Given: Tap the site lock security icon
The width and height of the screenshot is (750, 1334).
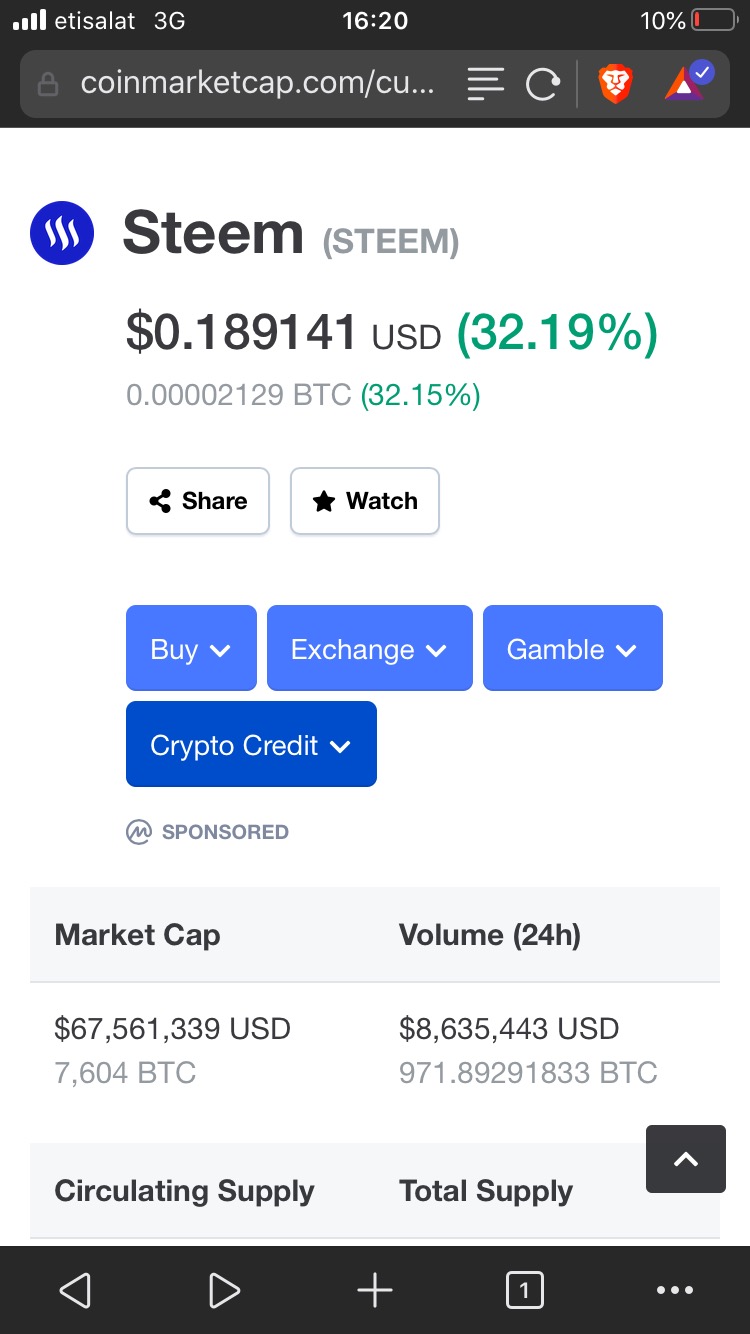Looking at the screenshot, I should (x=48, y=85).
